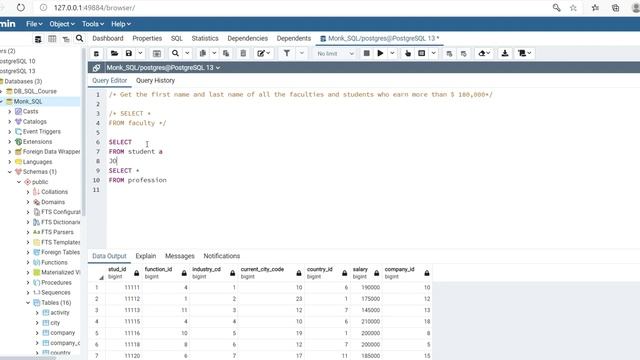Click the Explain icon in the toolbar
The width and height of the screenshot is (640, 360).
[408, 53]
